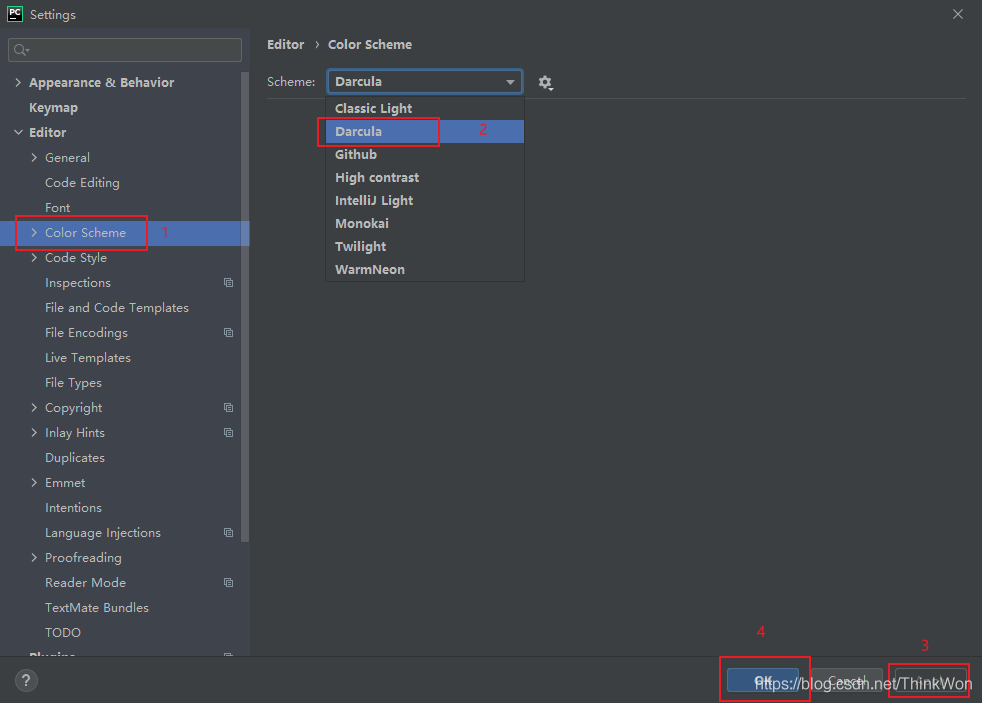Select Keymap in the settings tree
The image size is (982, 703).
point(53,108)
